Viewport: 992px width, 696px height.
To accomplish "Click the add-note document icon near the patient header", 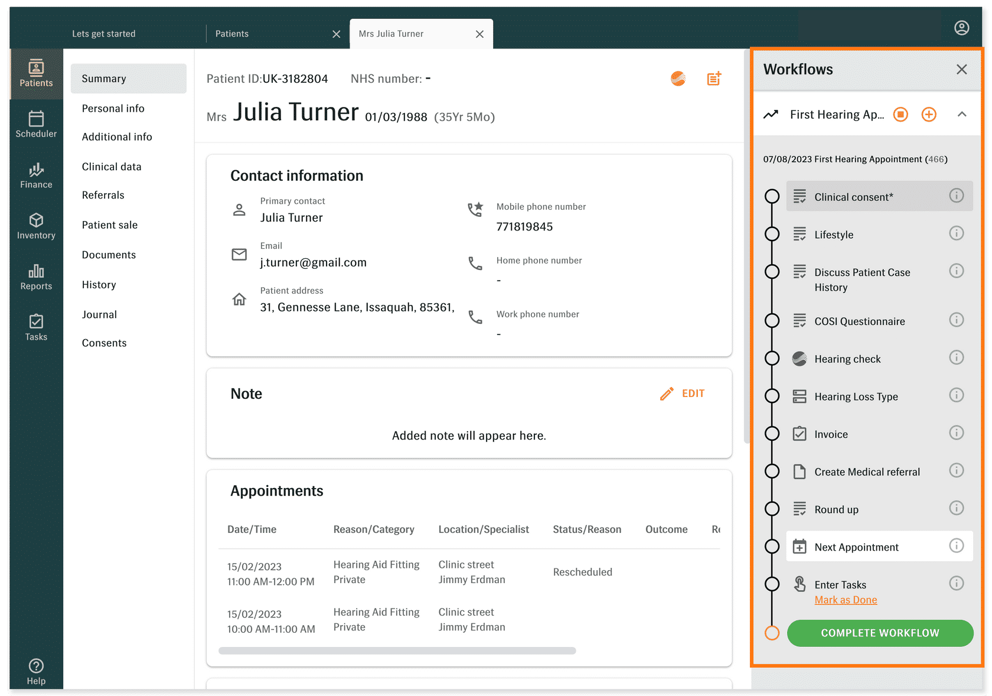I will click(714, 78).
